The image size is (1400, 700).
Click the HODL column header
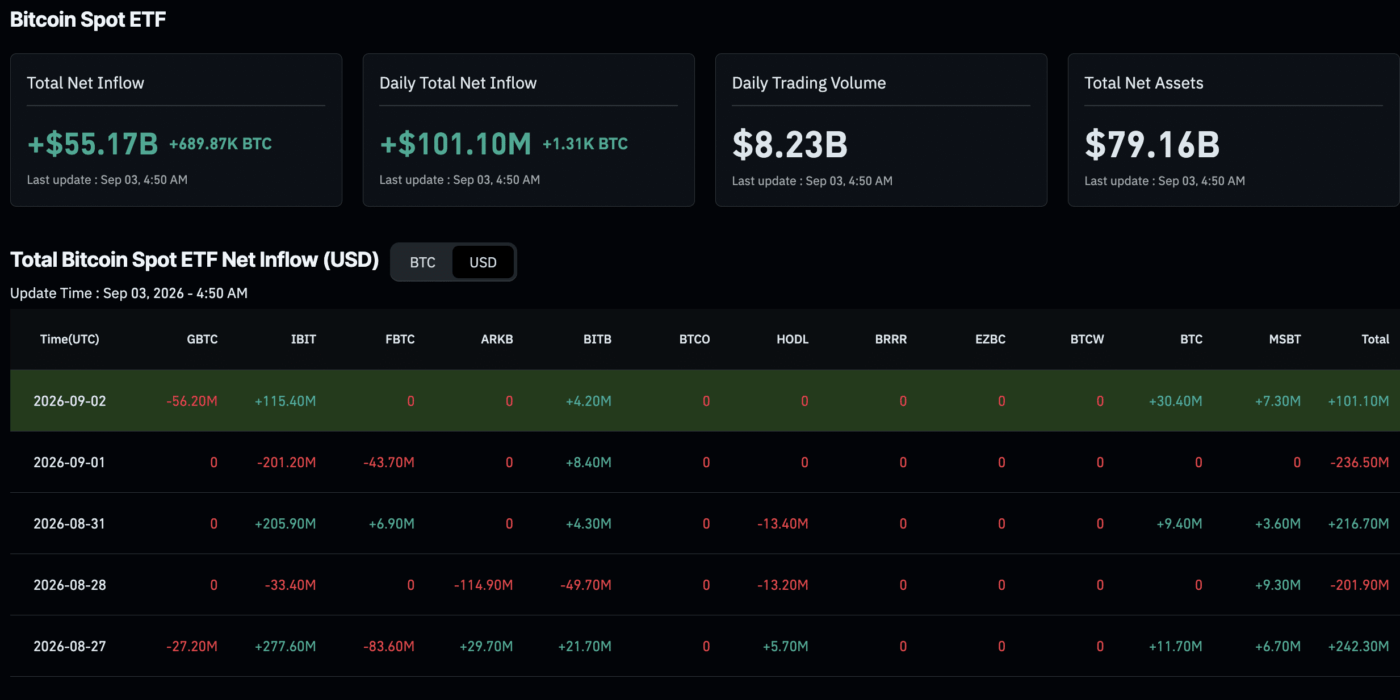[x=793, y=339]
